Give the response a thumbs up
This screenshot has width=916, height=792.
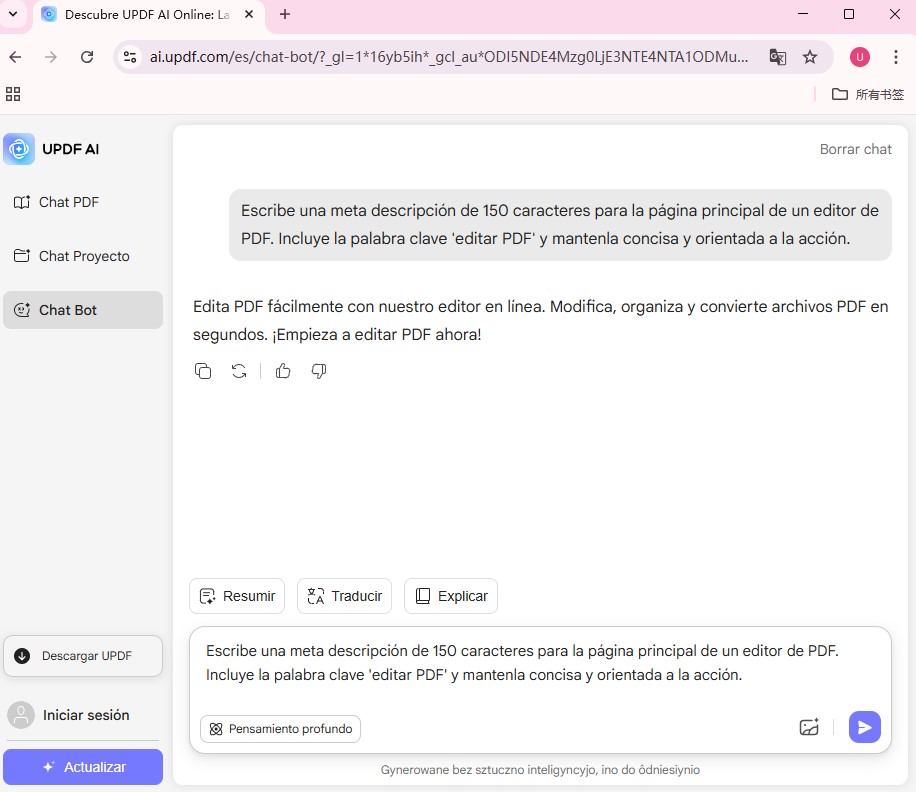click(x=283, y=371)
